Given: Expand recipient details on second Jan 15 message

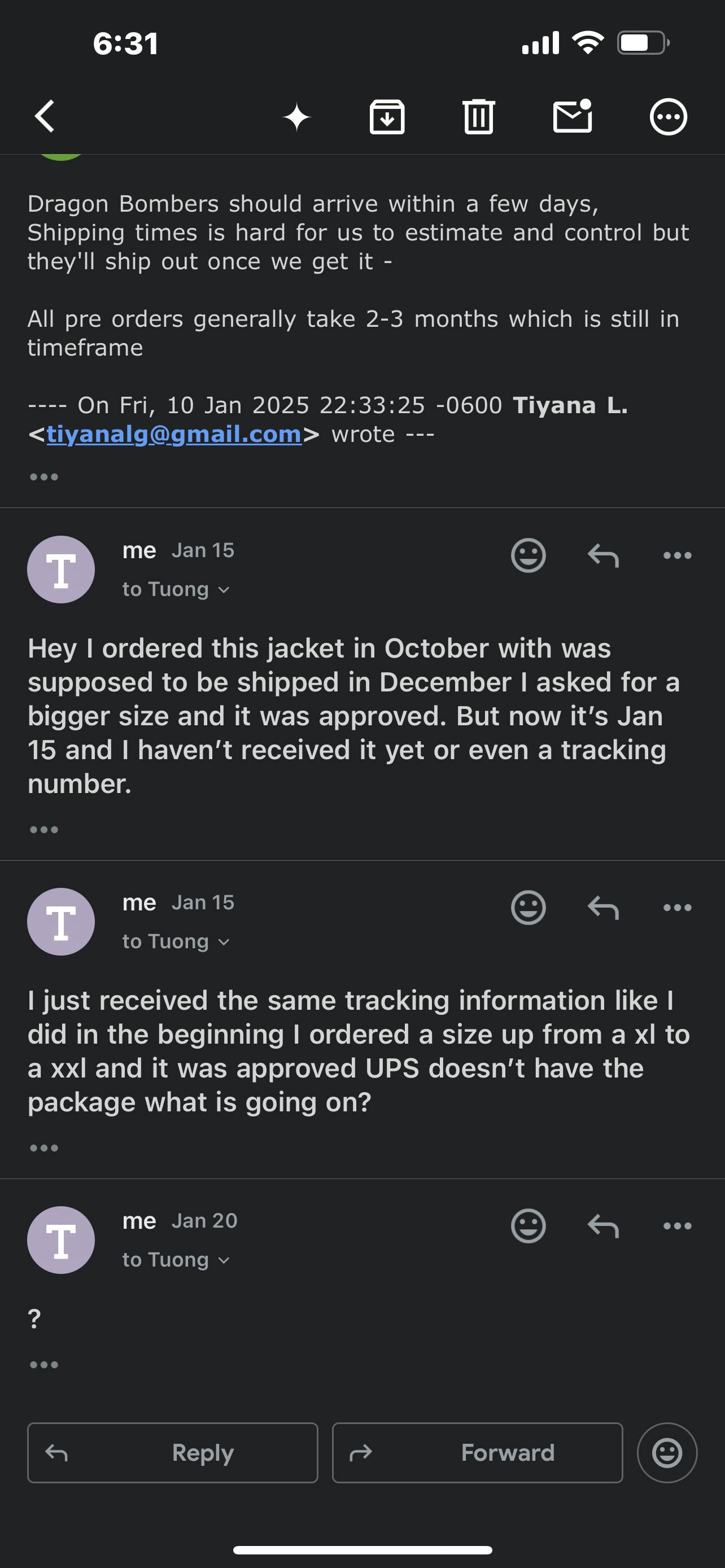Looking at the screenshot, I should (x=177, y=941).
